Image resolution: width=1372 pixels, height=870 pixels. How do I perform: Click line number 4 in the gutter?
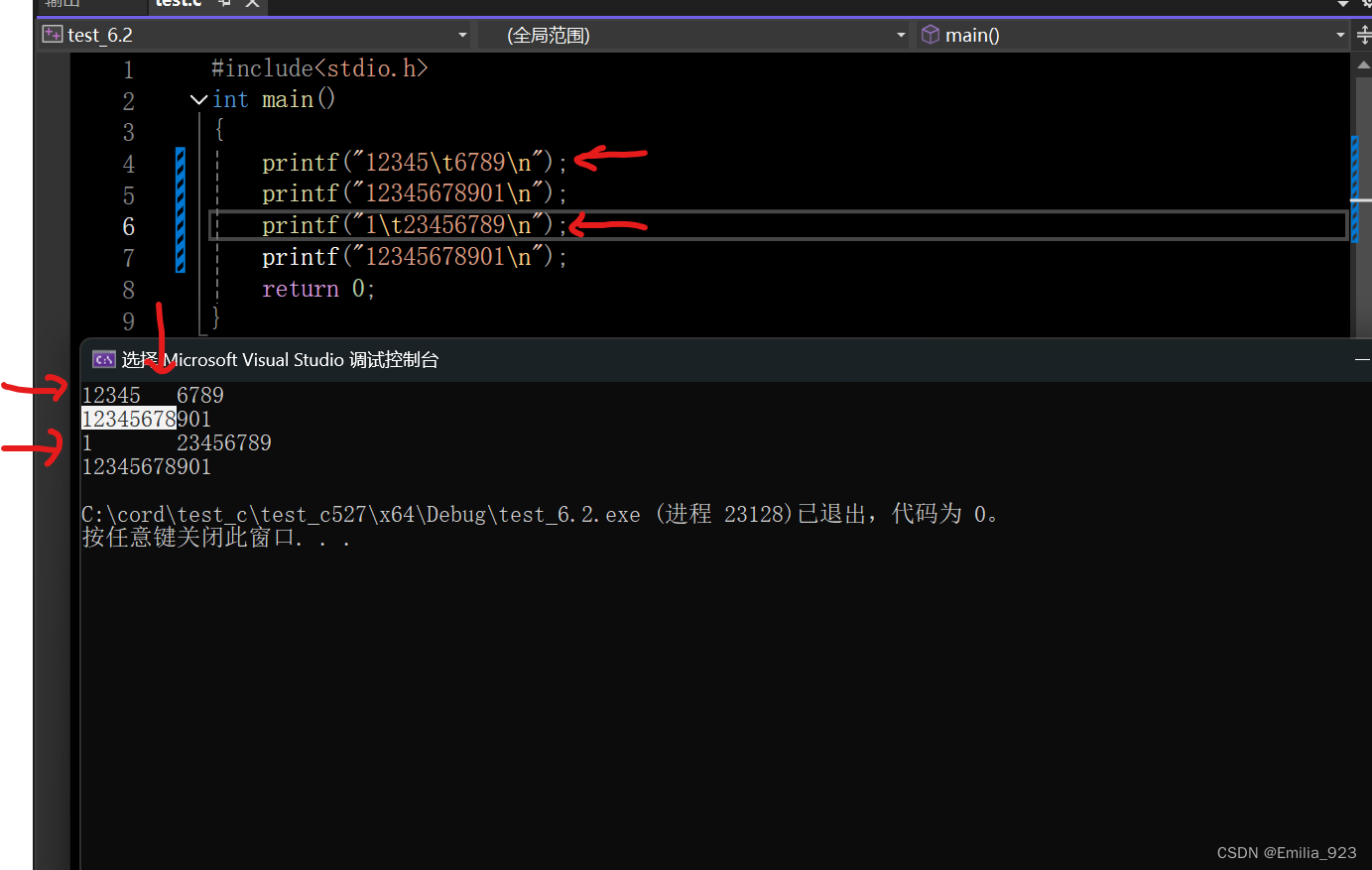[x=128, y=164]
